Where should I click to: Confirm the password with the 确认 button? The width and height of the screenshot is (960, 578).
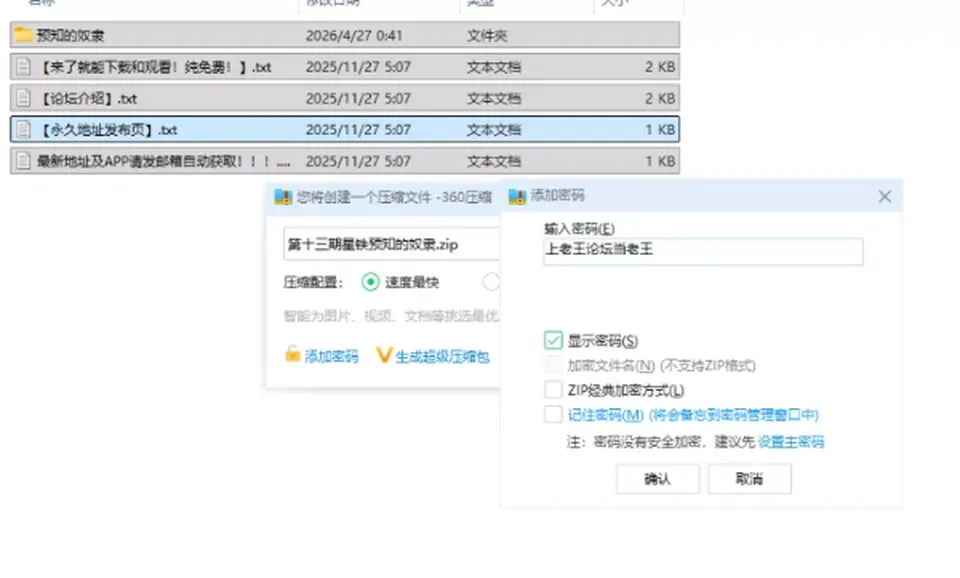coord(658,479)
